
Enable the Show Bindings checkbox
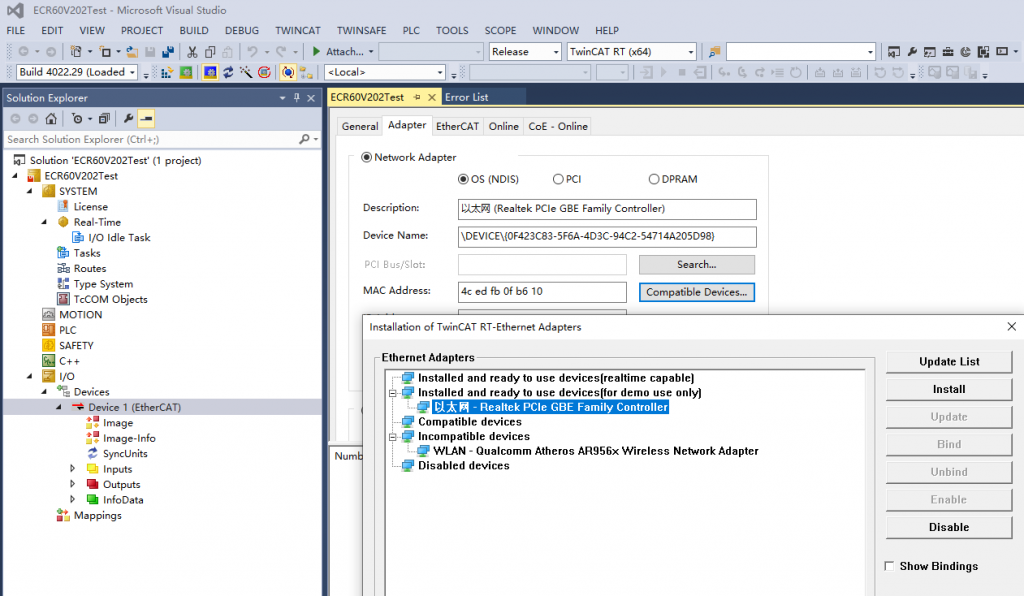point(889,566)
